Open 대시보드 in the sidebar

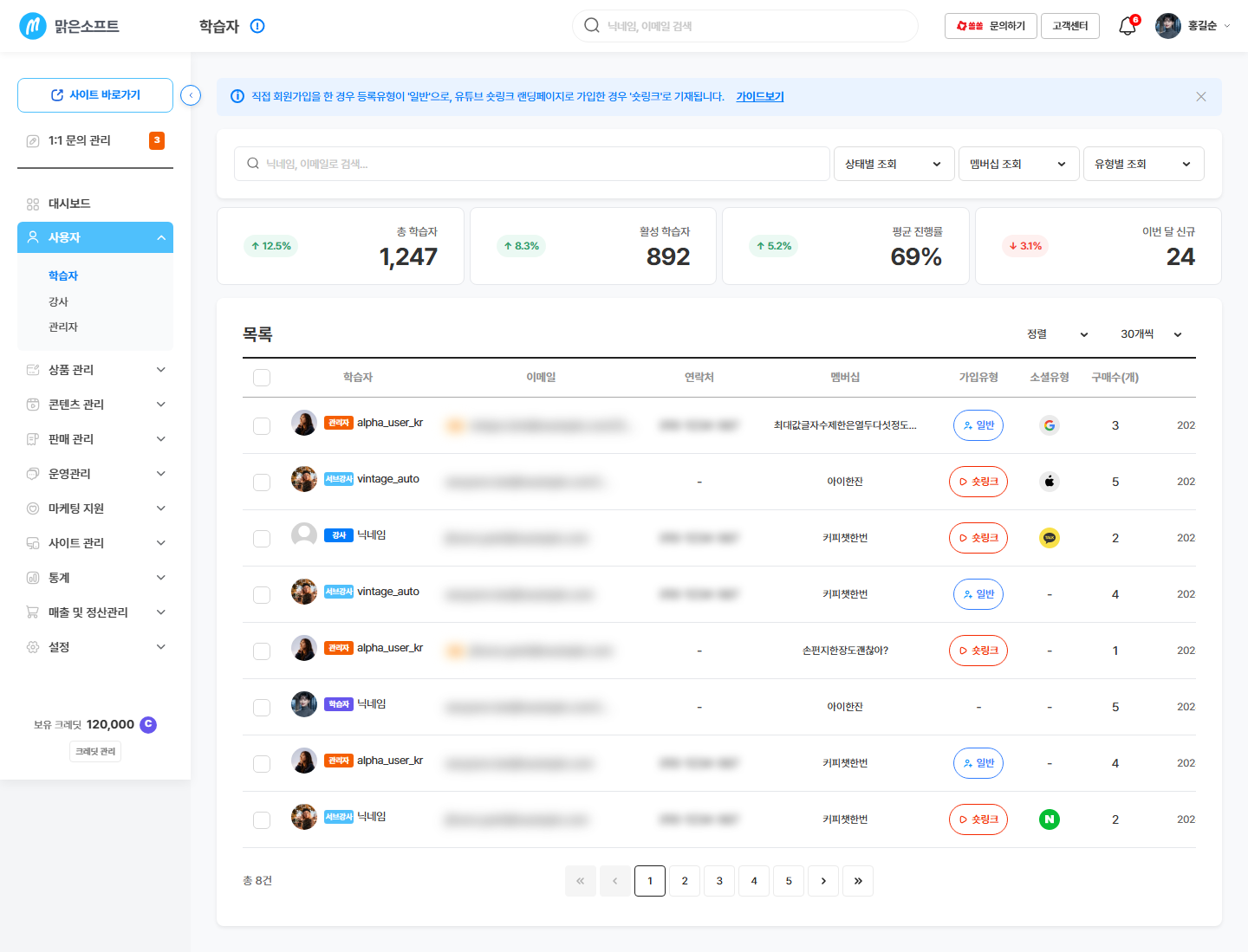(95, 204)
